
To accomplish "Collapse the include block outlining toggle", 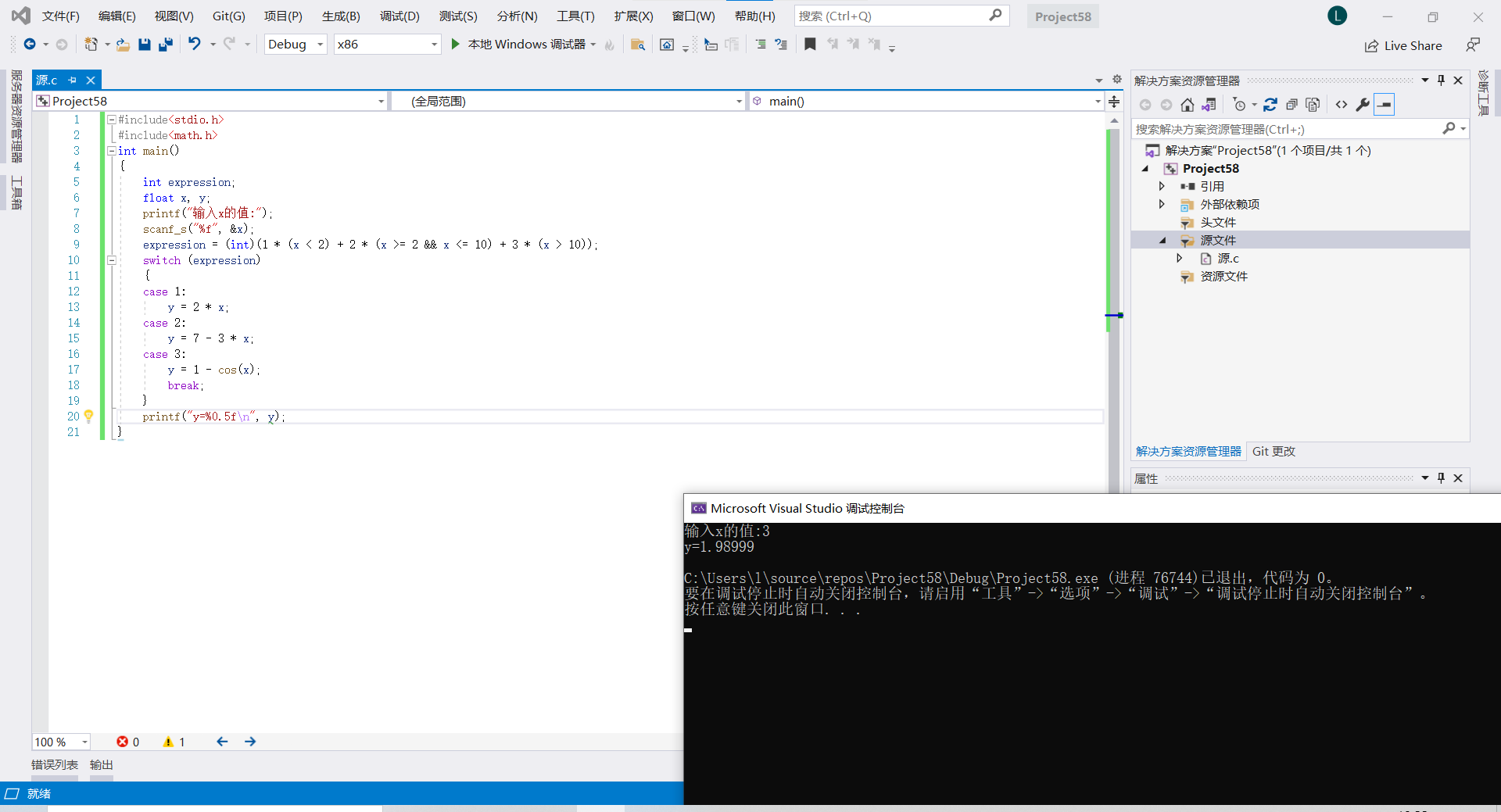I will [112, 120].
